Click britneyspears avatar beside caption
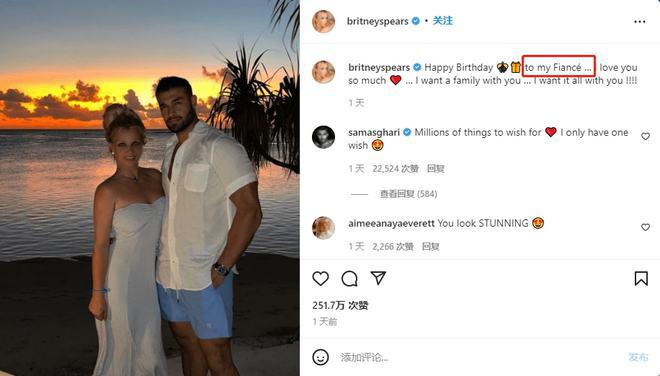The height and width of the screenshot is (376, 660). [x=323, y=72]
